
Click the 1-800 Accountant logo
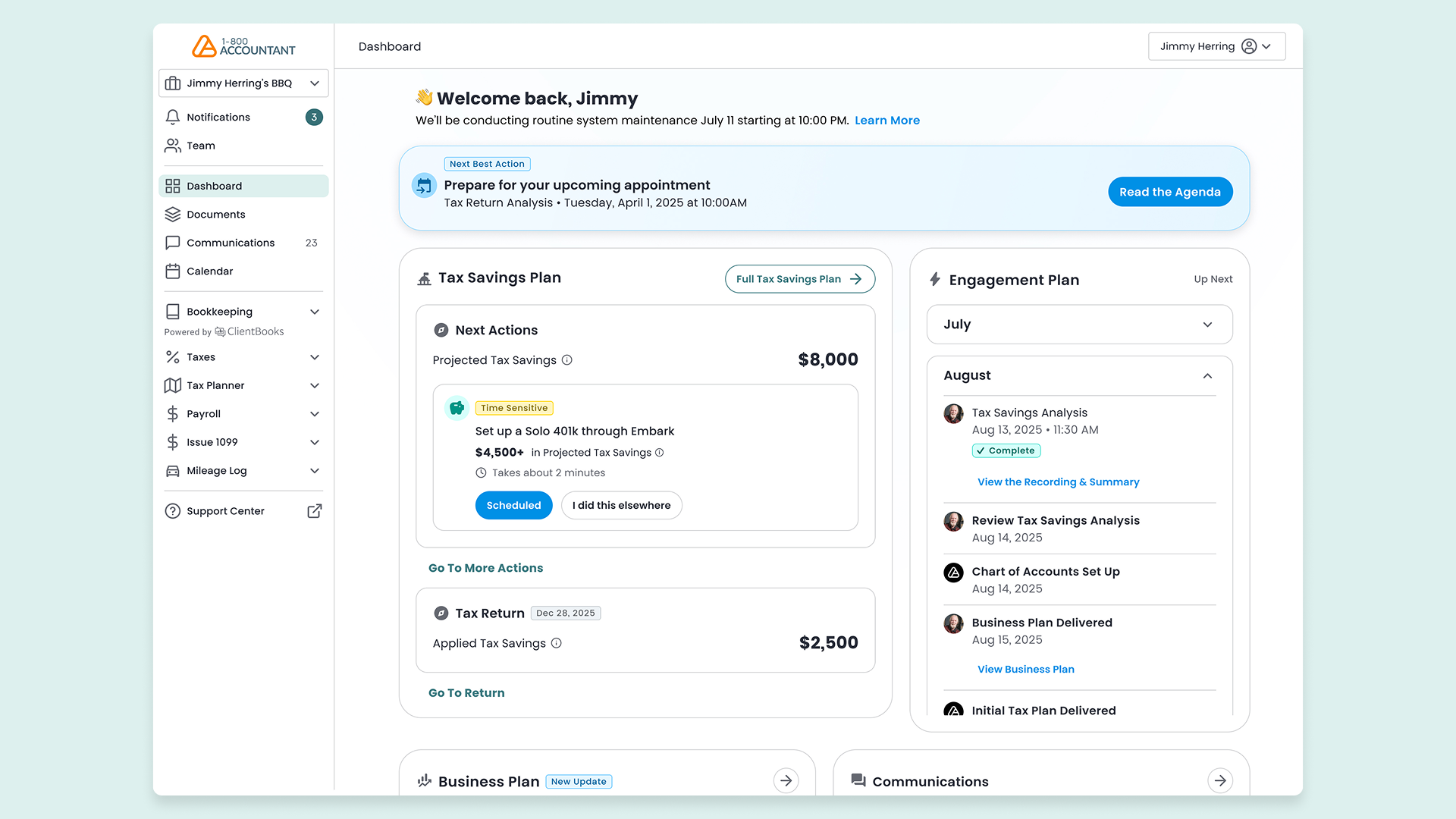coord(243,45)
